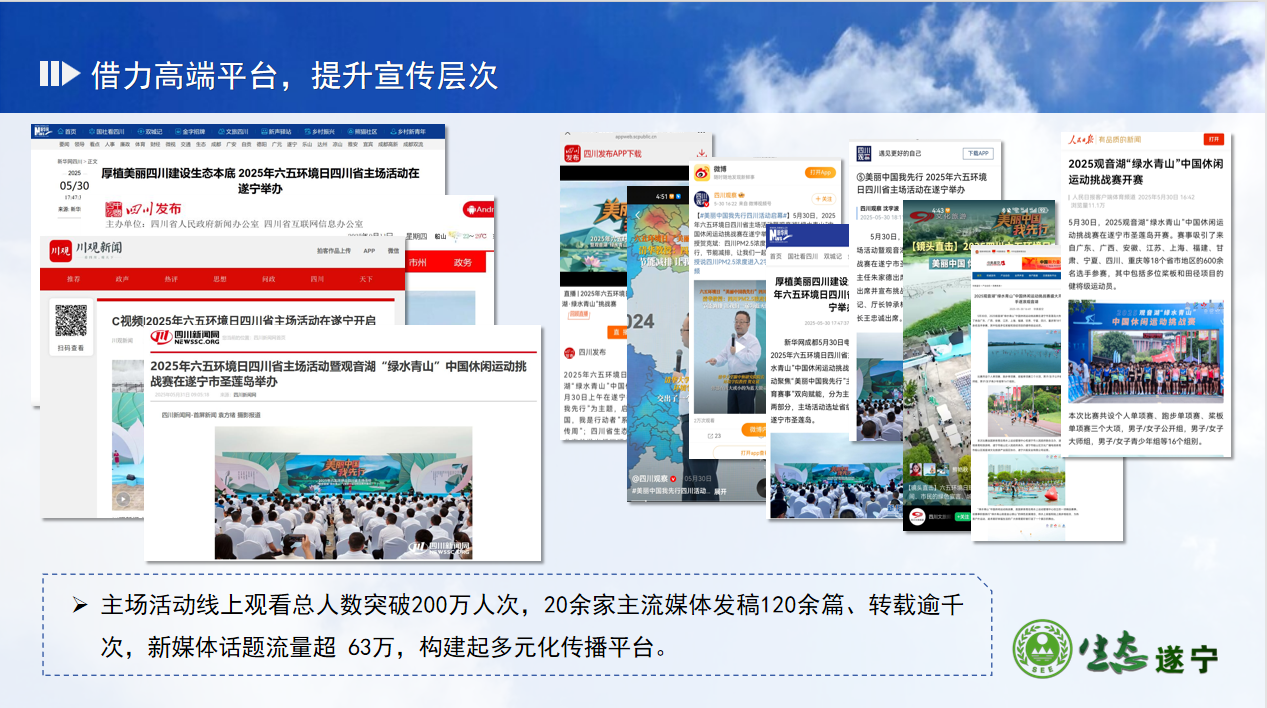Viewport: 1267px width, 708px height.
Task: Click the 川观新闻 red logo icon
Action: pos(62,250)
